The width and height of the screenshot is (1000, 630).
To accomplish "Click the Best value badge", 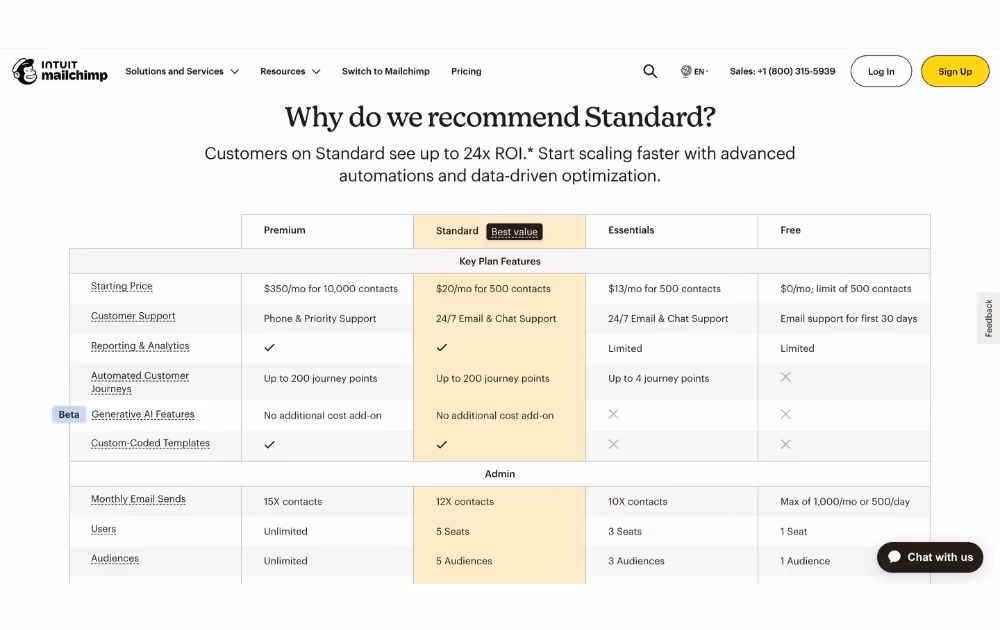I will pyautogui.click(x=514, y=231).
